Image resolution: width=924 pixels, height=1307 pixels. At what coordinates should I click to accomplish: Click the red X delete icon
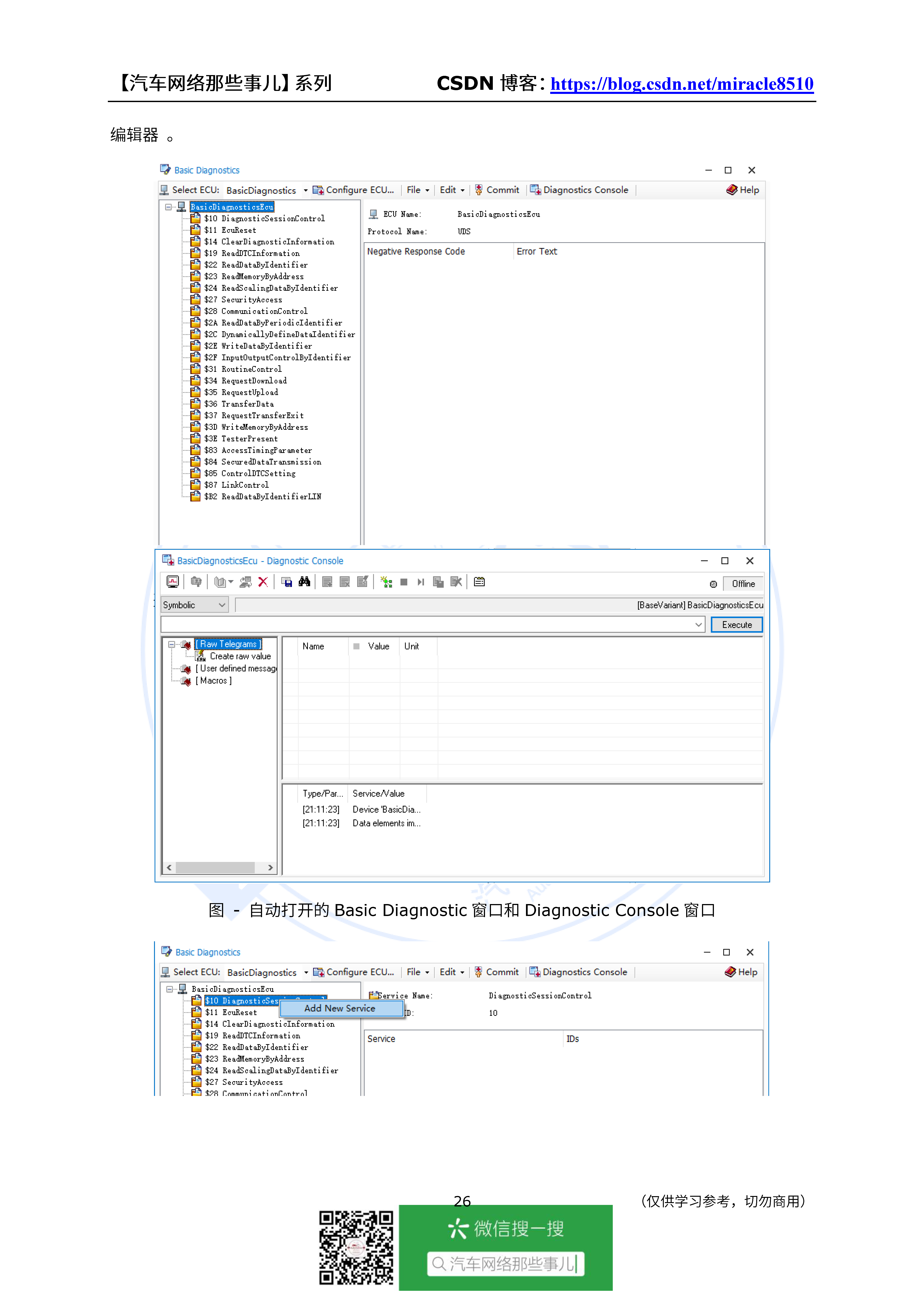pos(263,582)
